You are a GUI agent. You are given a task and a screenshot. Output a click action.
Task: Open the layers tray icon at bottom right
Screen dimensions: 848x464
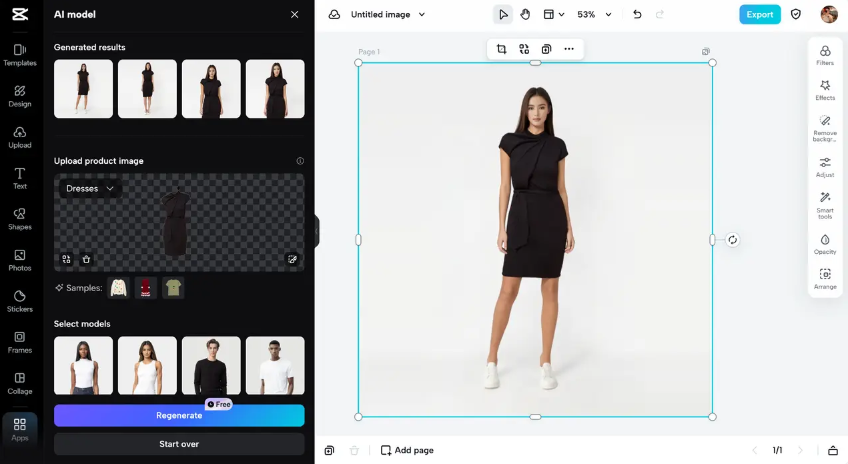point(833,450)
